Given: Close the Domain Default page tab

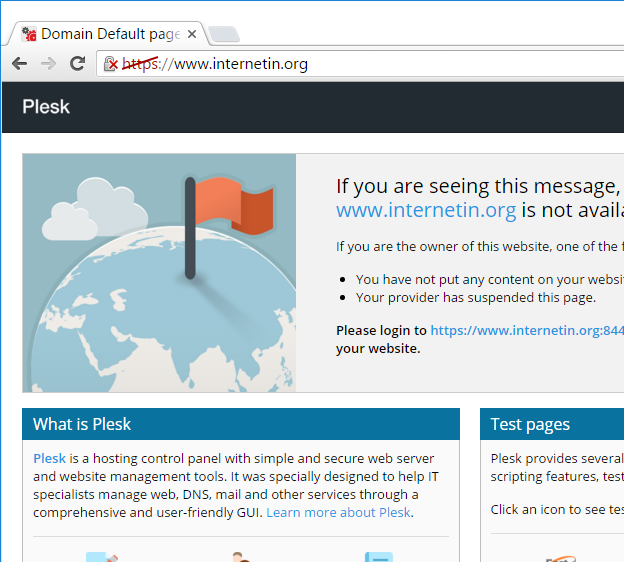Looking at the screenshot, I should click(192, 34).
